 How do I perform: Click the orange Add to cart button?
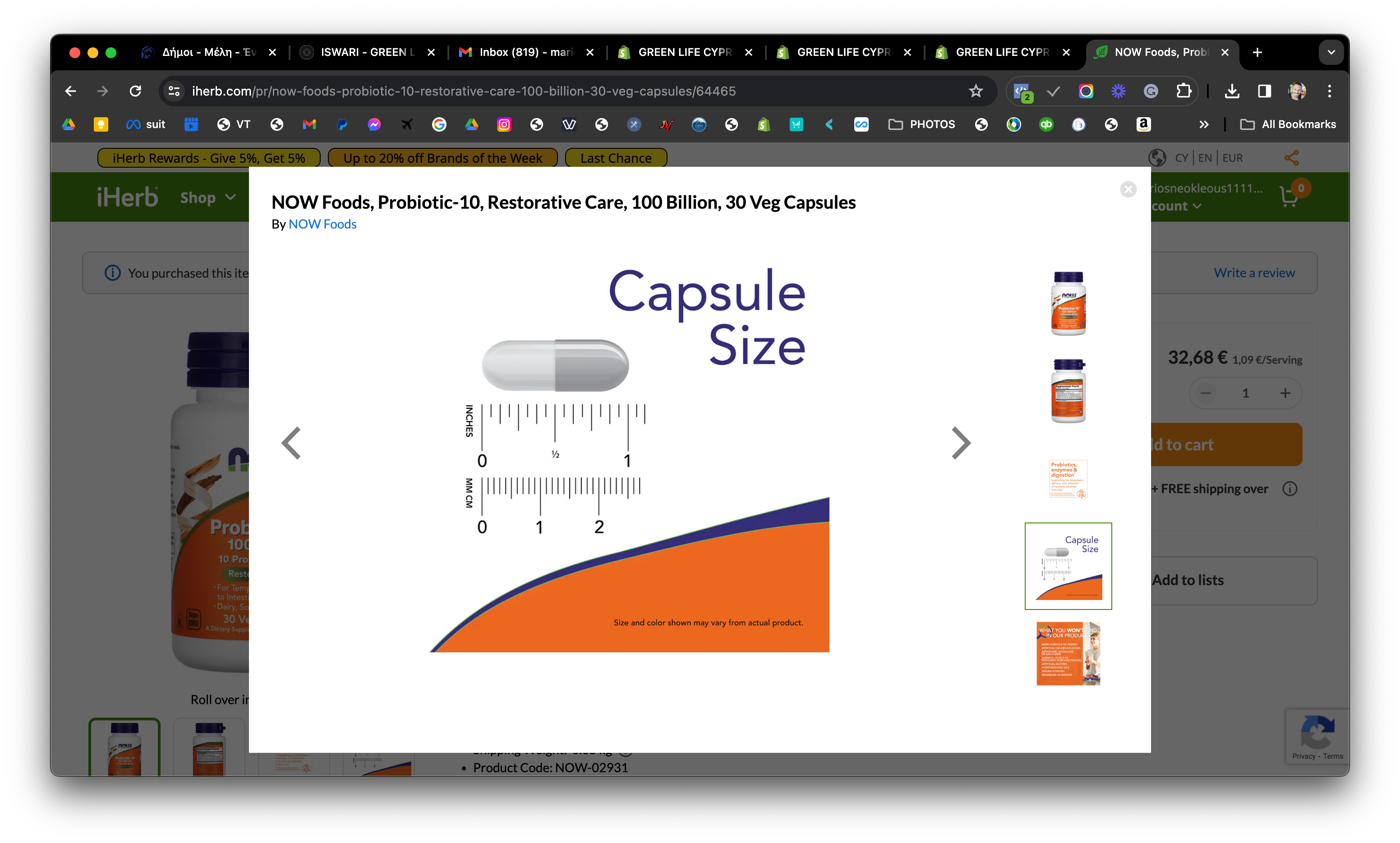pyautogui.click(x=1227, y=444)
